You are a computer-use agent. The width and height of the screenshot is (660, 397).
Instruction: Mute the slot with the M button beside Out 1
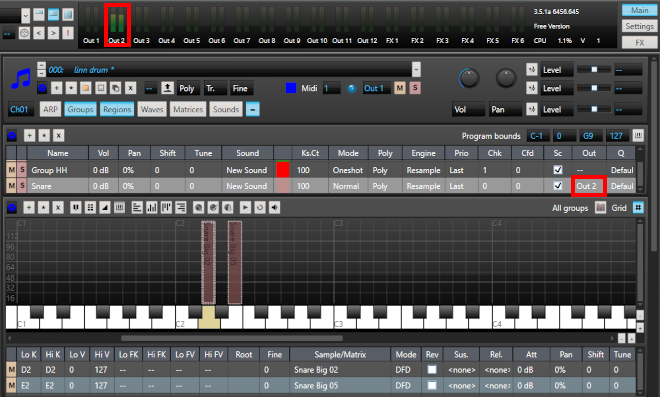tap(399, 88)
